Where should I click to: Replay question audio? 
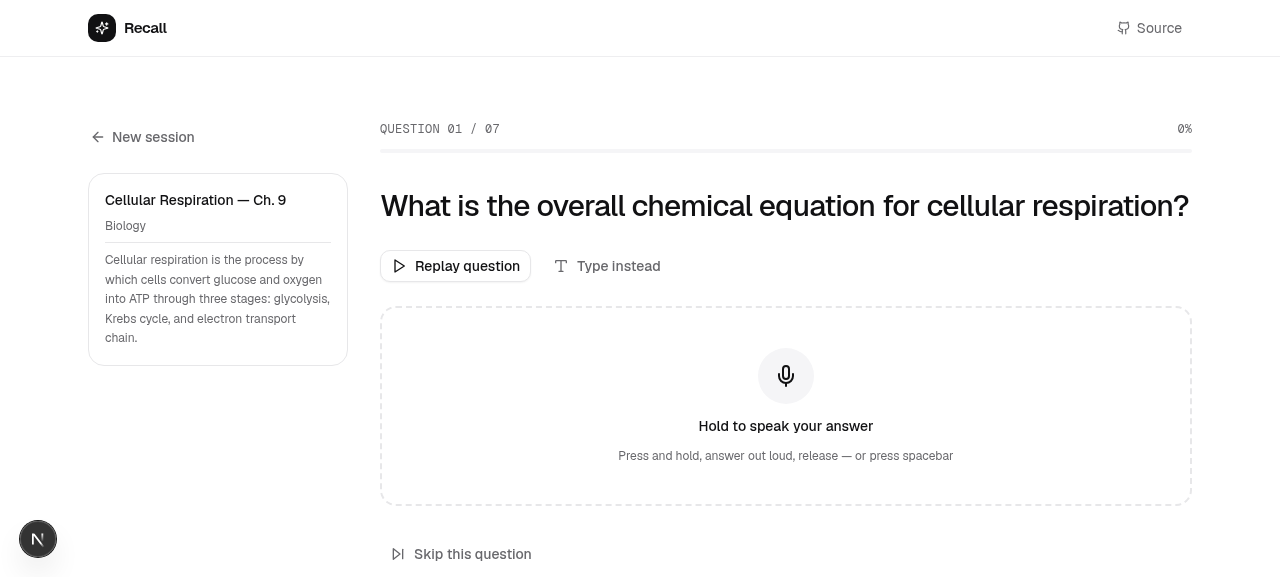[455, 266]
